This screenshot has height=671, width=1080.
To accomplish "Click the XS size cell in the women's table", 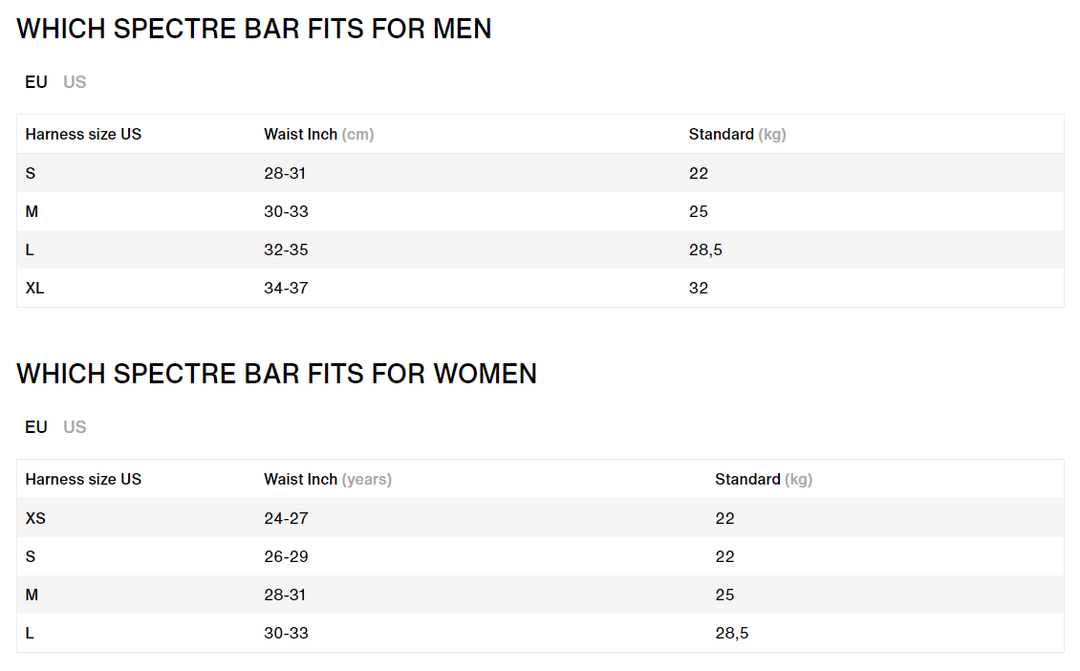I will pyautogui.click(x=35, y=518).
